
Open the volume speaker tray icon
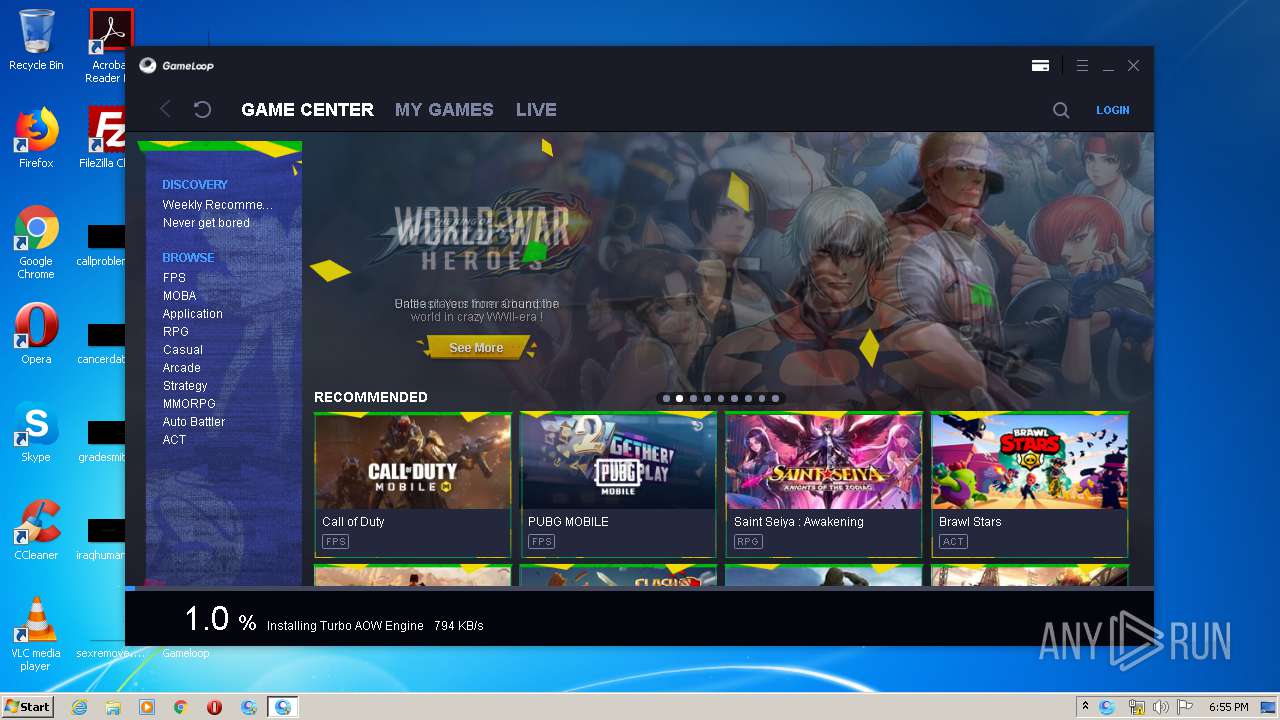1160,707
